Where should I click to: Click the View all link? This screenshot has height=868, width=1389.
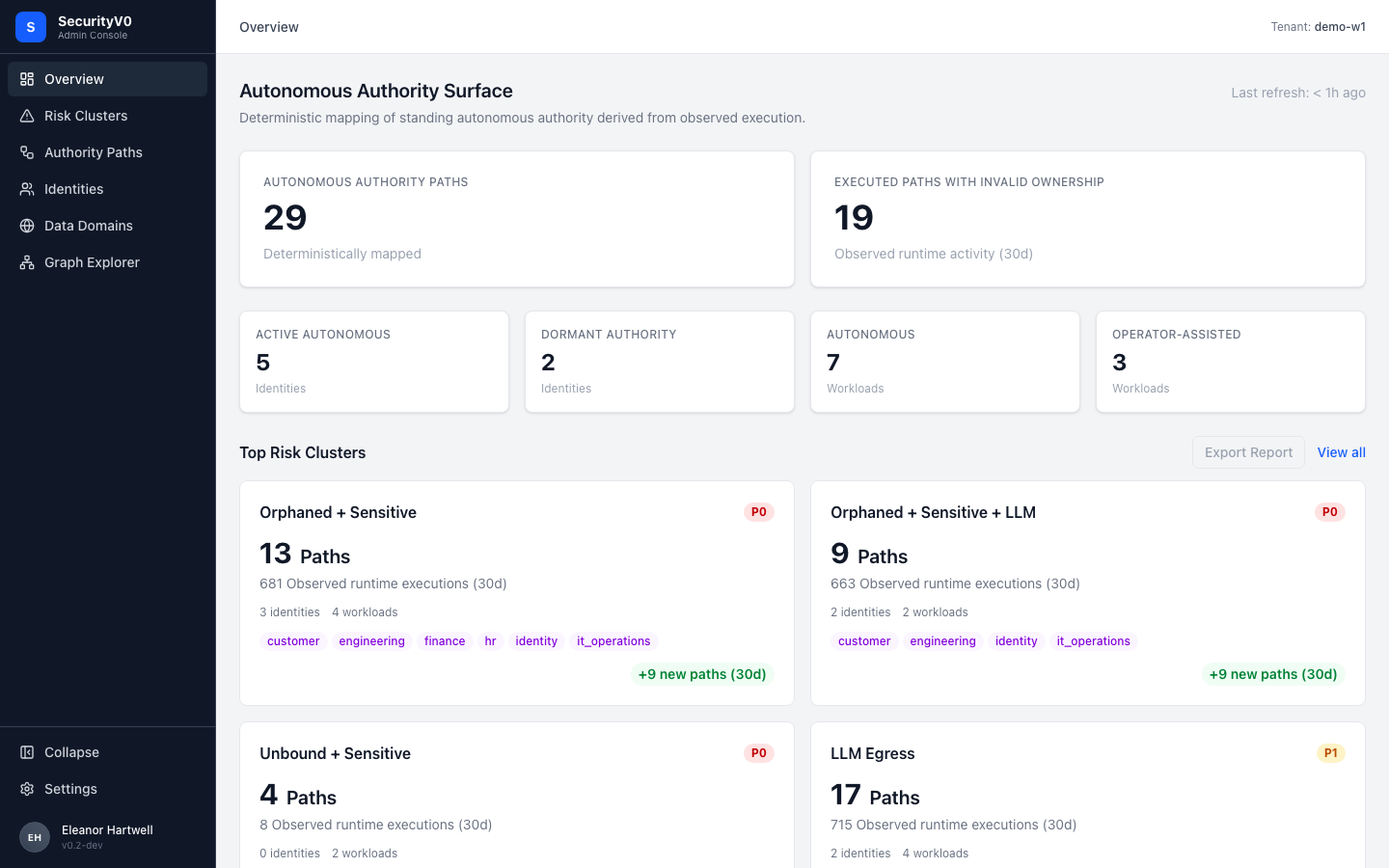[x=1341, y=452]
